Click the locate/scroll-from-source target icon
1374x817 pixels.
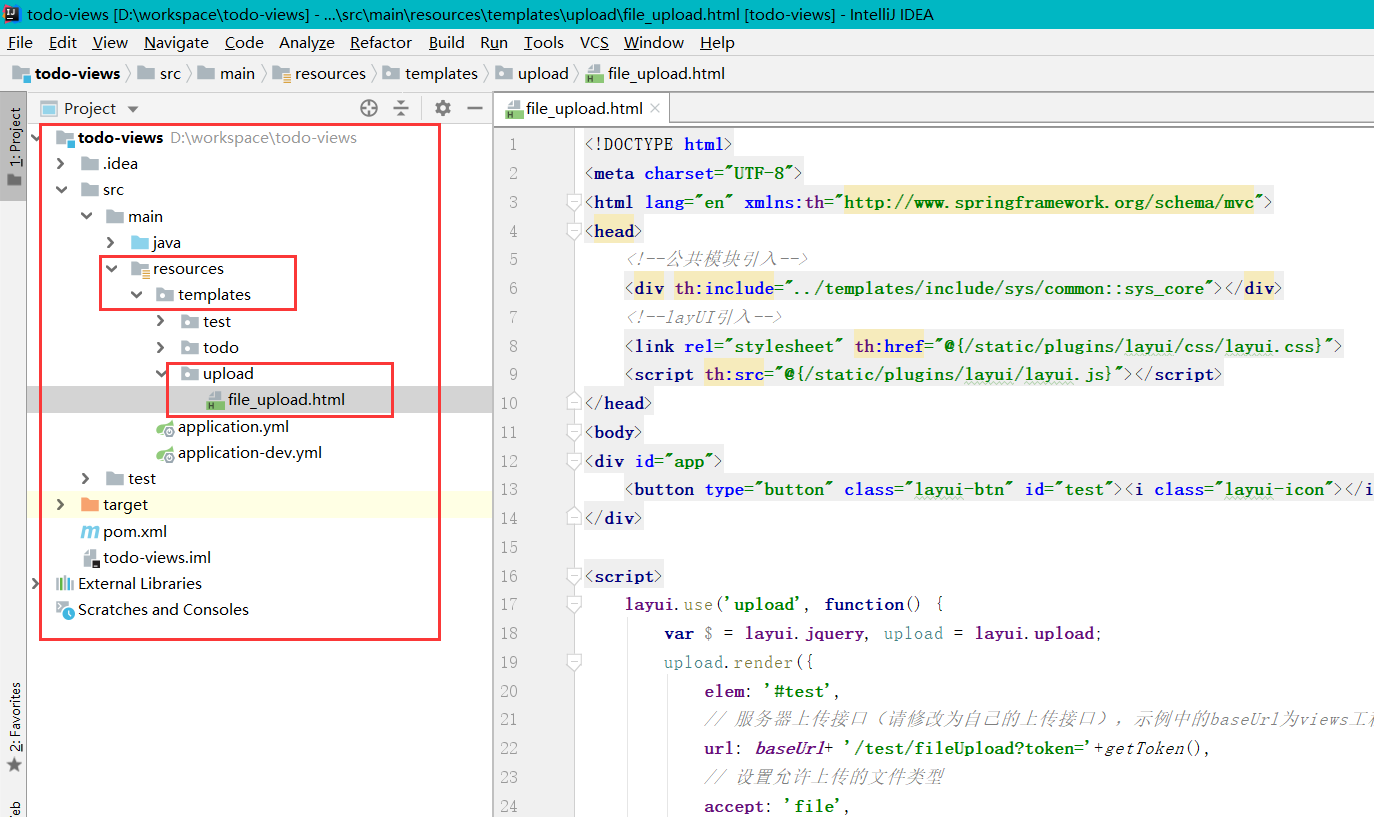(369, 108)
